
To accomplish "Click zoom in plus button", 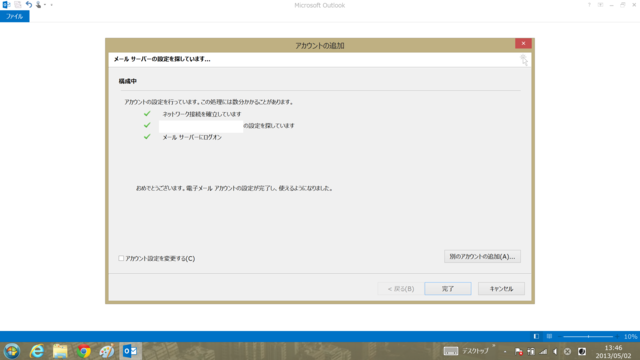I will coord(617,336).
